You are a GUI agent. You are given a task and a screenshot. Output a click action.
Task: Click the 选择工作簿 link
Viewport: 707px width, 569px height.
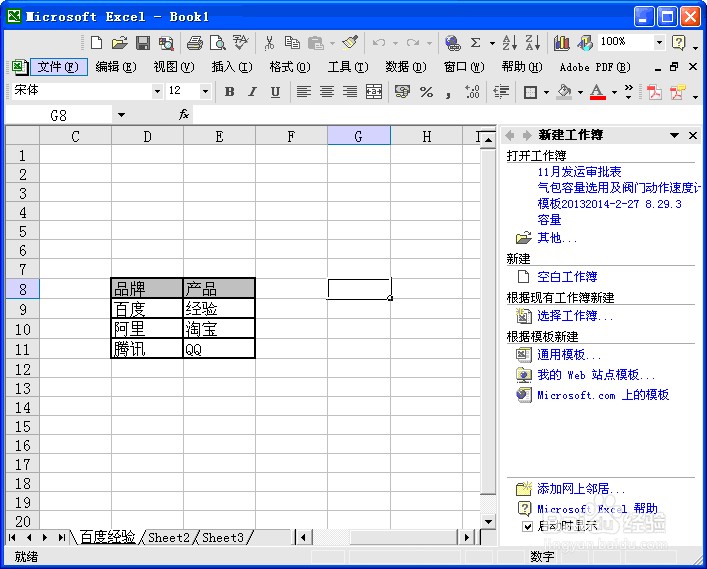pos(575,316)
